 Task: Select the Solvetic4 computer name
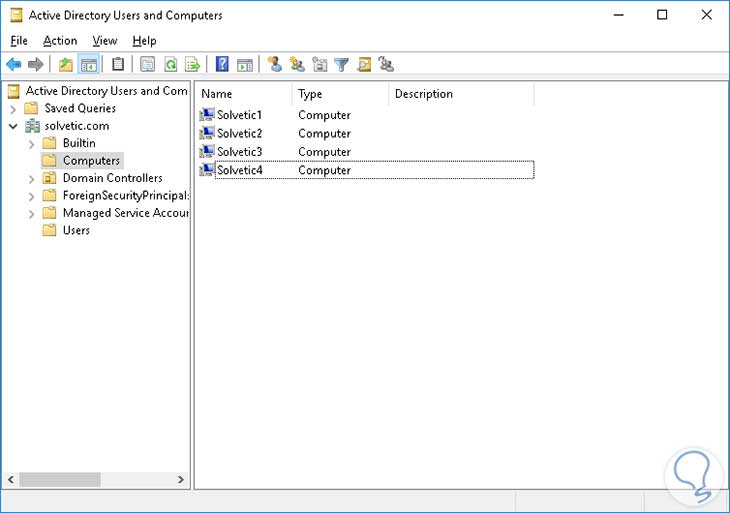(240, 170)
